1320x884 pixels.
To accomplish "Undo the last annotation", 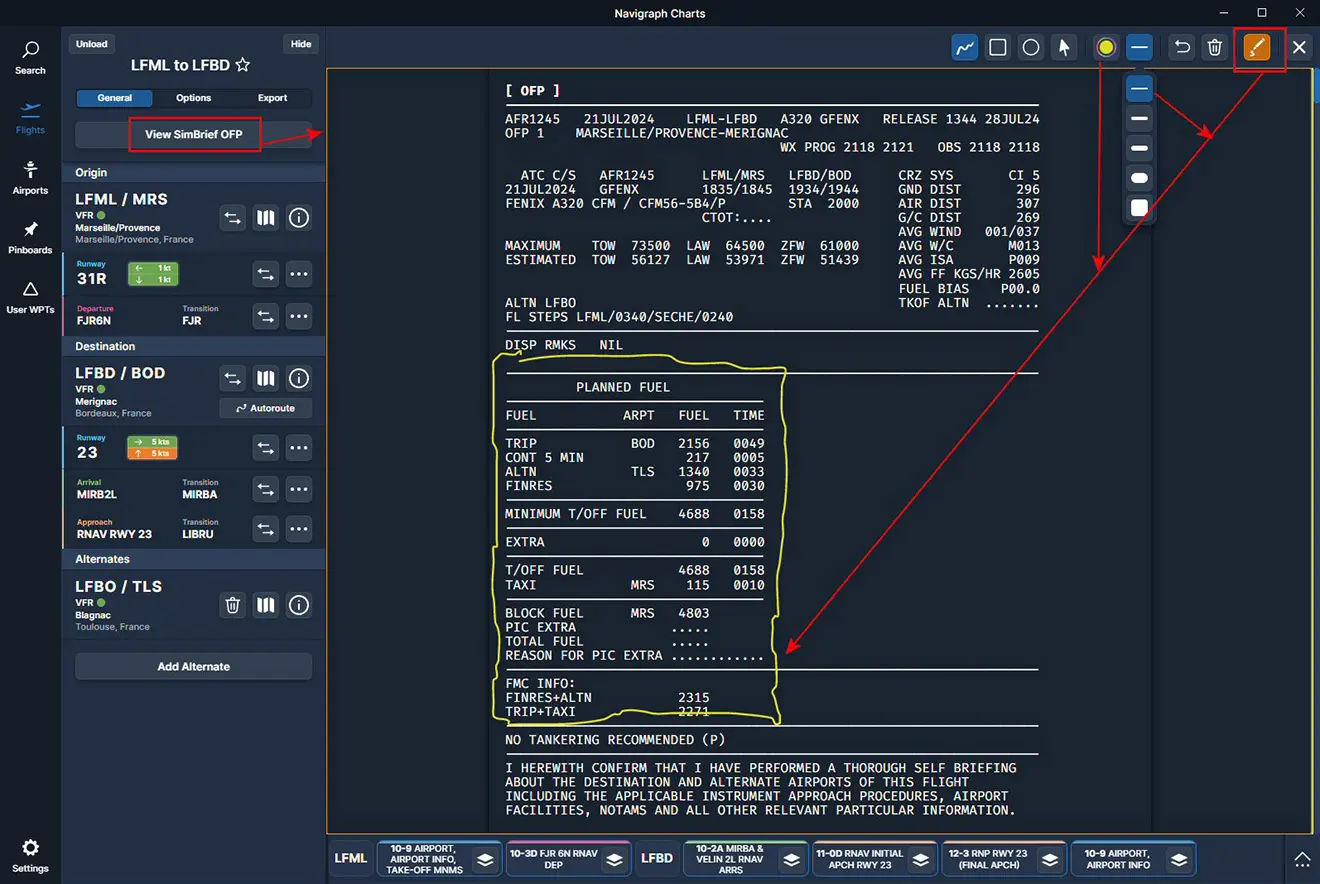I will point(1182,47).
